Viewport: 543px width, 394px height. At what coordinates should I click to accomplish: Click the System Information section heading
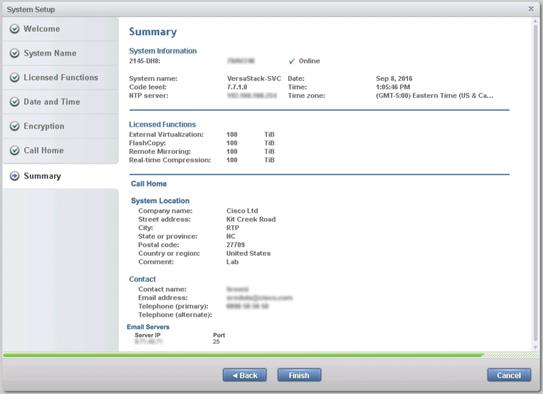pos(163,51)
